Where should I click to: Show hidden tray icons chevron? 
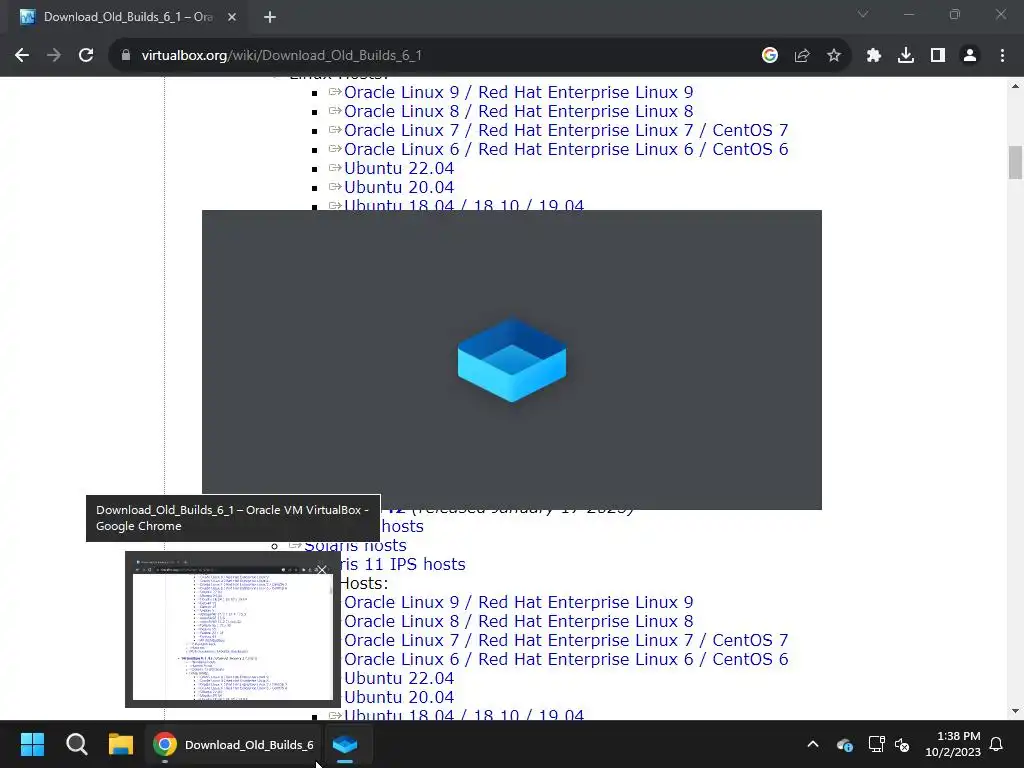point(813,744)
